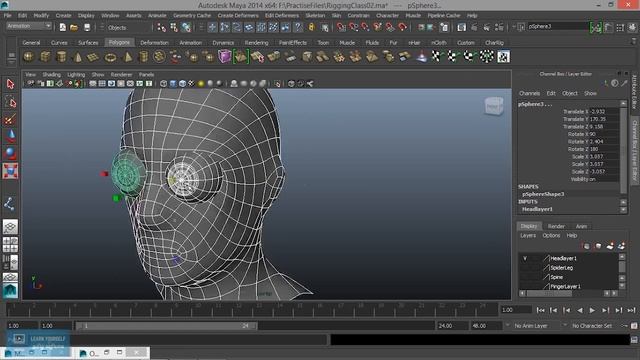Screen dimensions: 640x360
Task: Choose the Lasso select tool
Action: tap(10, 102)
